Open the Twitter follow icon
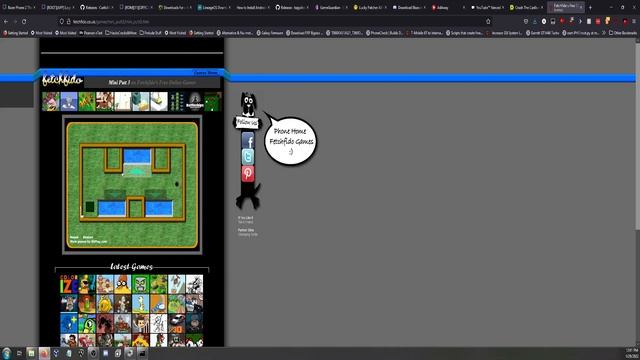The image size is (640, 360). point(248,157)
